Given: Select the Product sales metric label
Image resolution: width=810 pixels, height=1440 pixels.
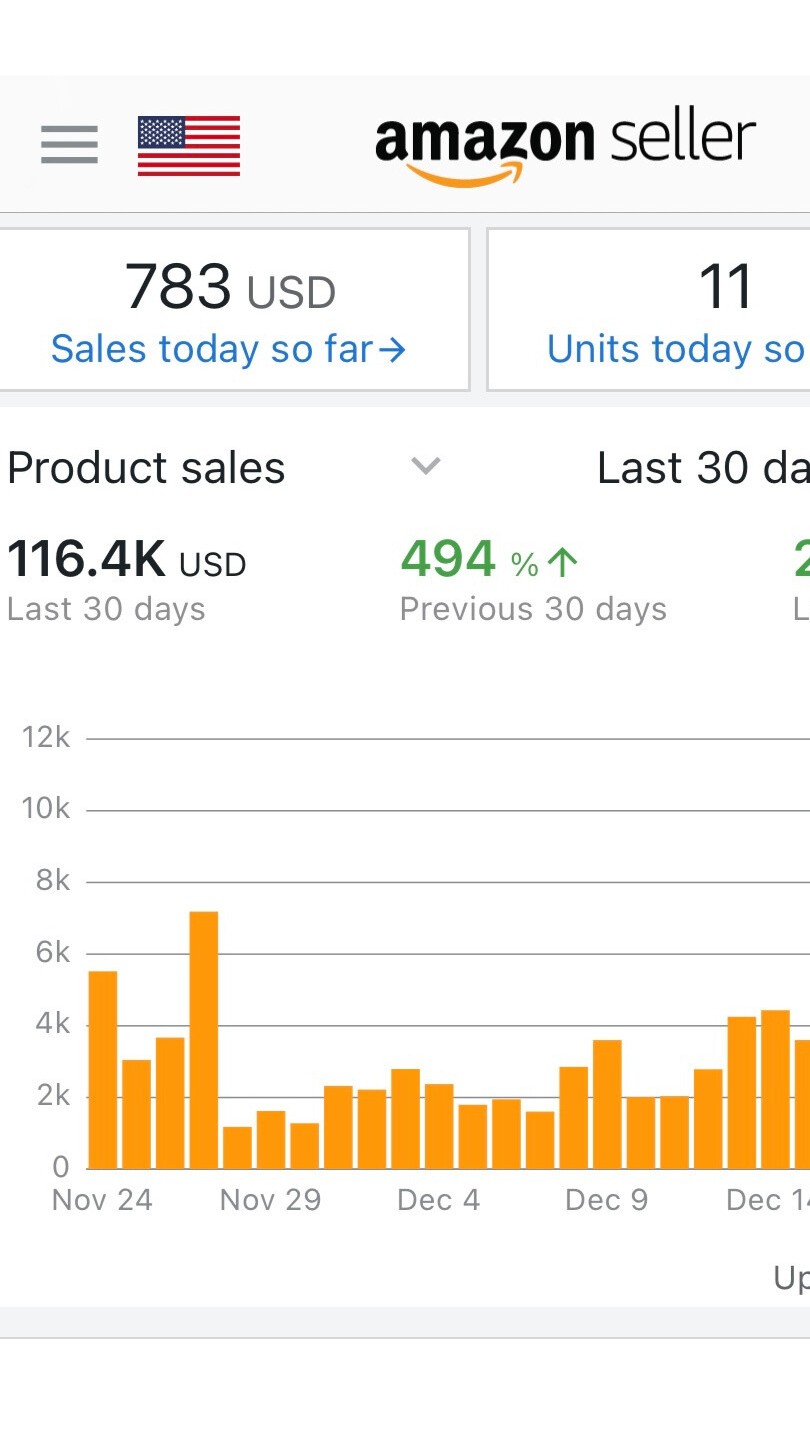Looking at the screenshot, I should [x=146, y=468].
